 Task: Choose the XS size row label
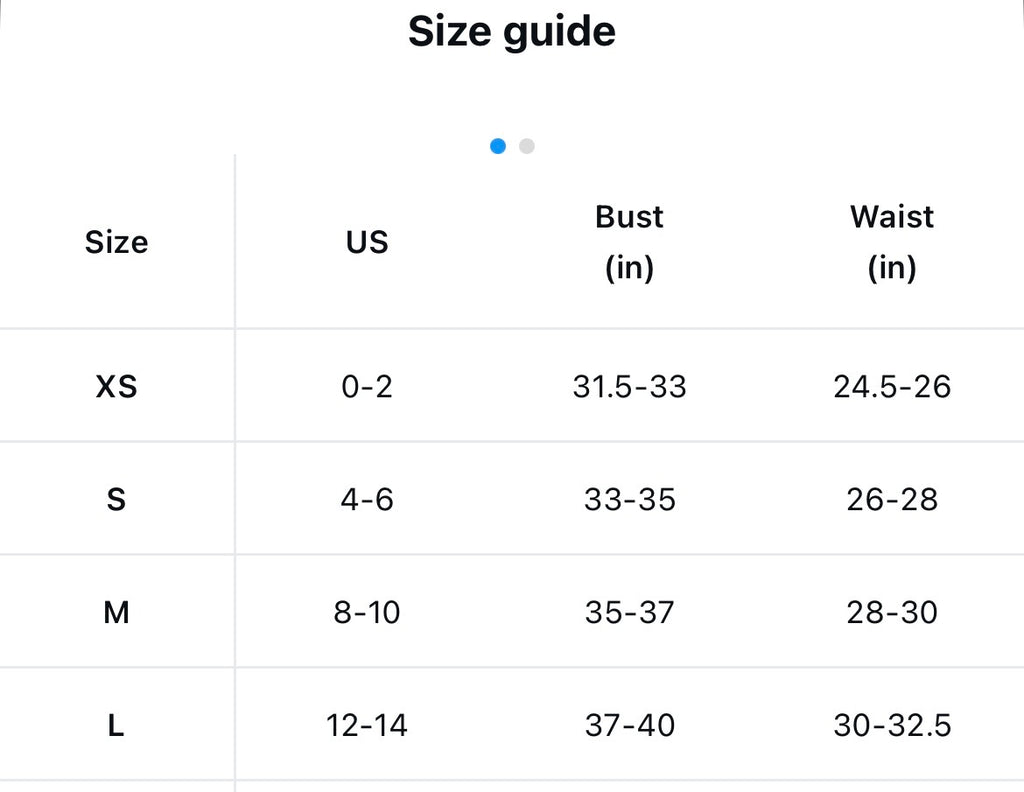116,387
